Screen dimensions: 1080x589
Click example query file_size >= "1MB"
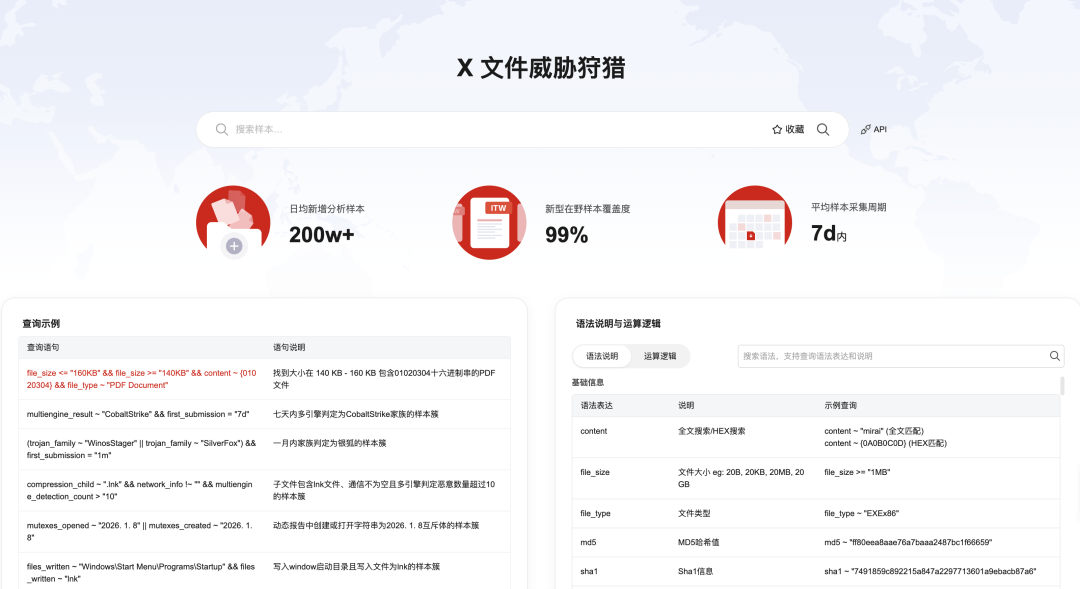click(x=858, y=473)
